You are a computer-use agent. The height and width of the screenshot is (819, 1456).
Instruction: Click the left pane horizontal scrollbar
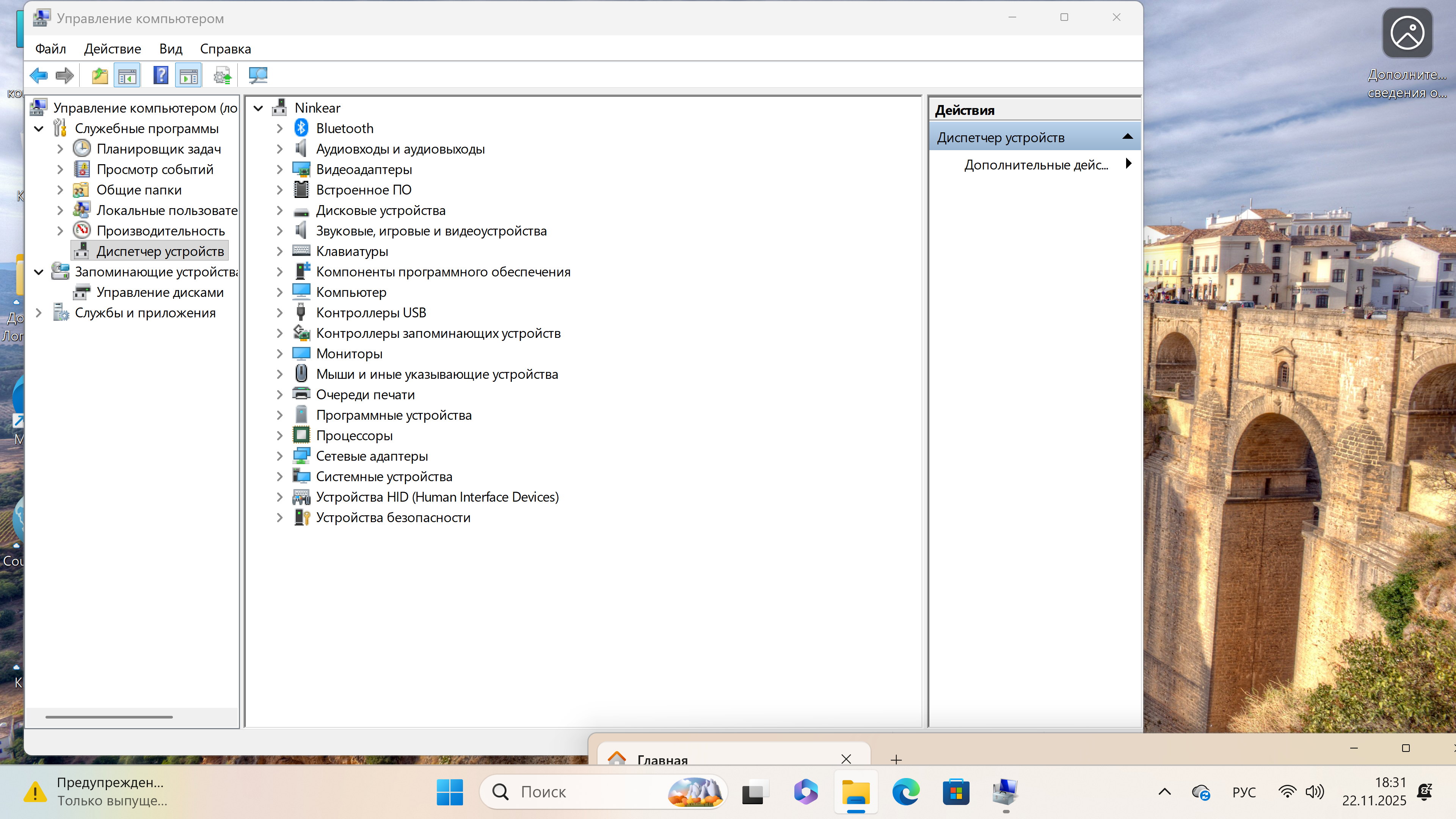[x=109, y=717]
